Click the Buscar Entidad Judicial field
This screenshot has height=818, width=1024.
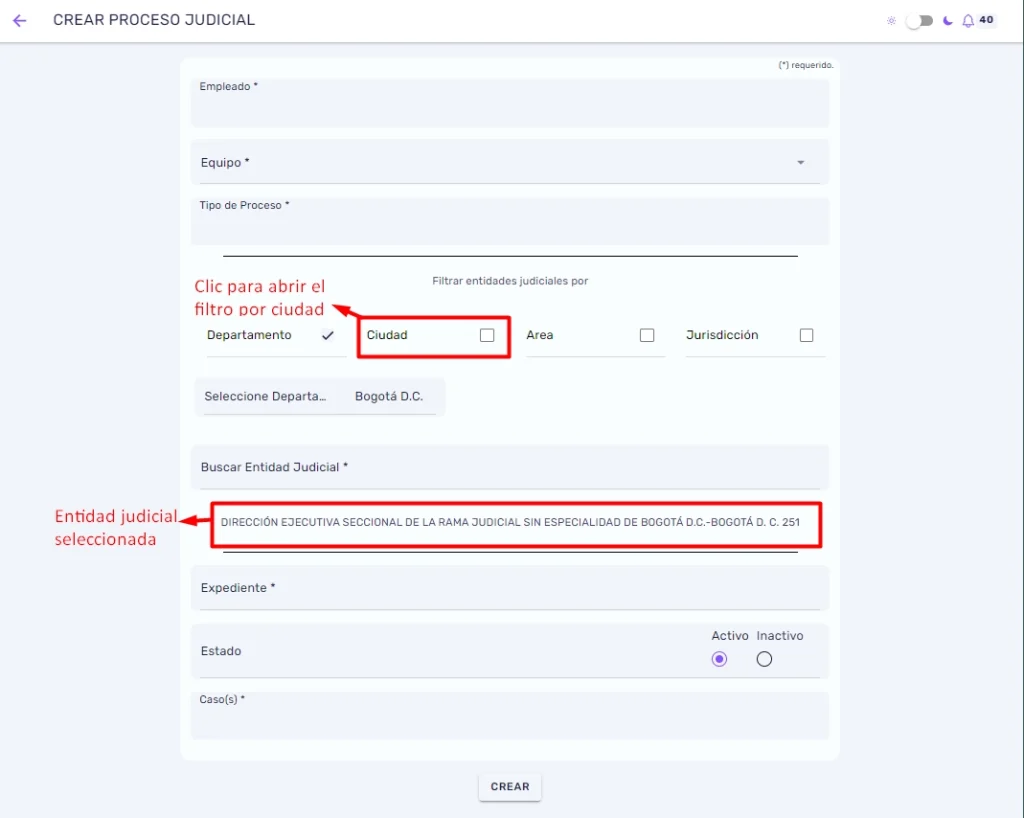510,467
